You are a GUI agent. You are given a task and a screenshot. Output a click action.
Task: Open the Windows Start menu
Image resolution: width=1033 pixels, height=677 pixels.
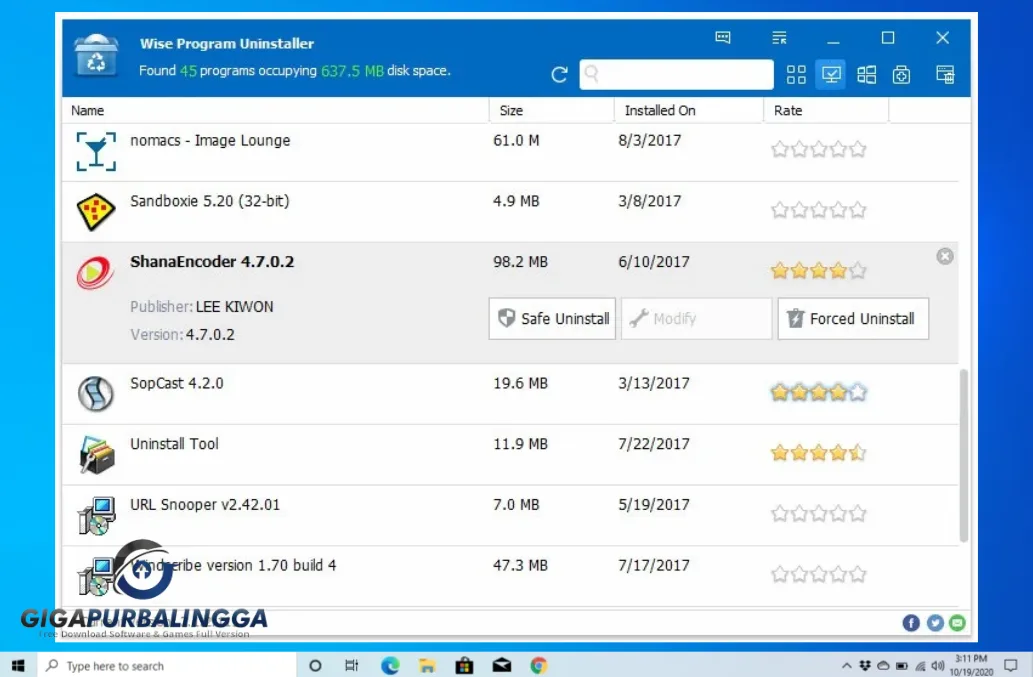click(x=18, y=665)
